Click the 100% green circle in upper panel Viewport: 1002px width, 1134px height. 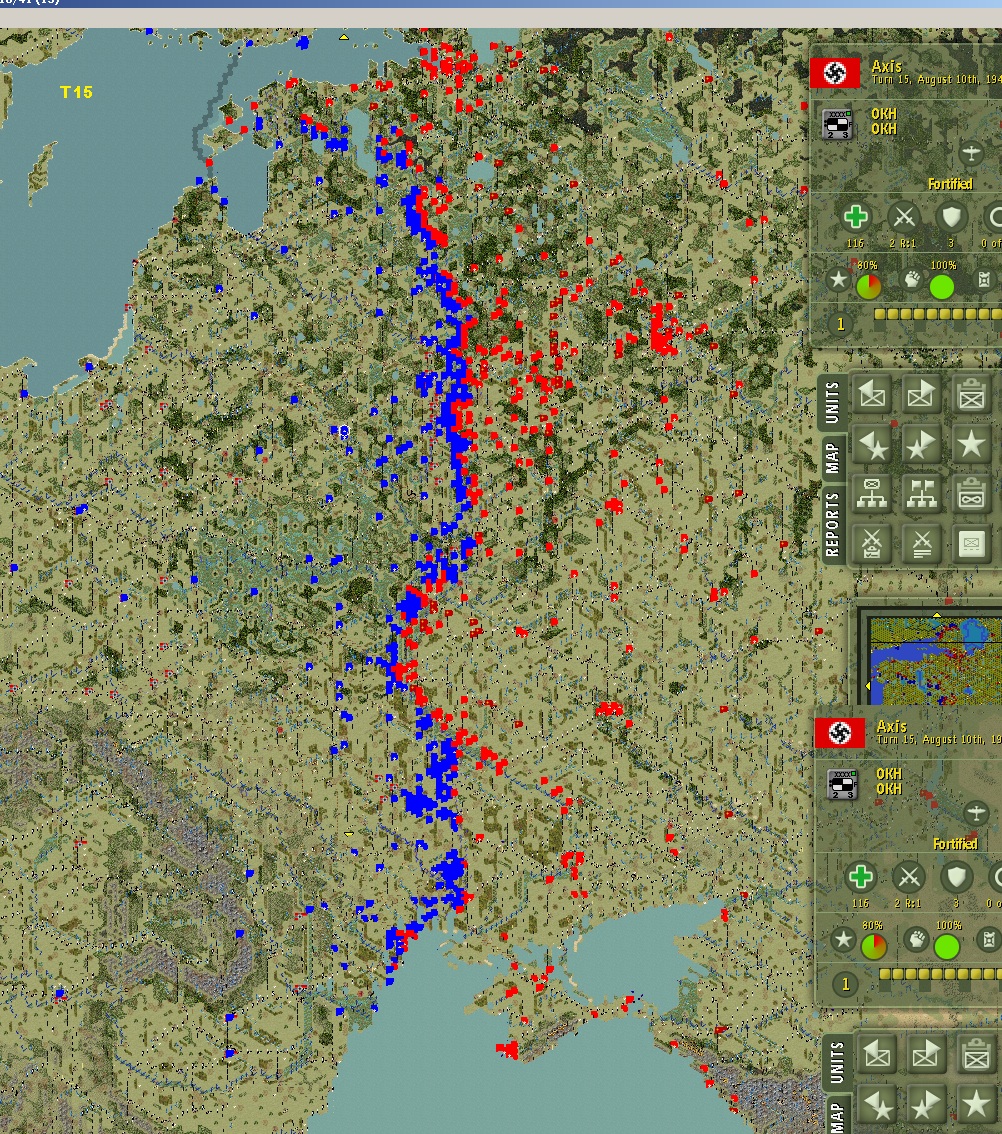tap(941, 286)
